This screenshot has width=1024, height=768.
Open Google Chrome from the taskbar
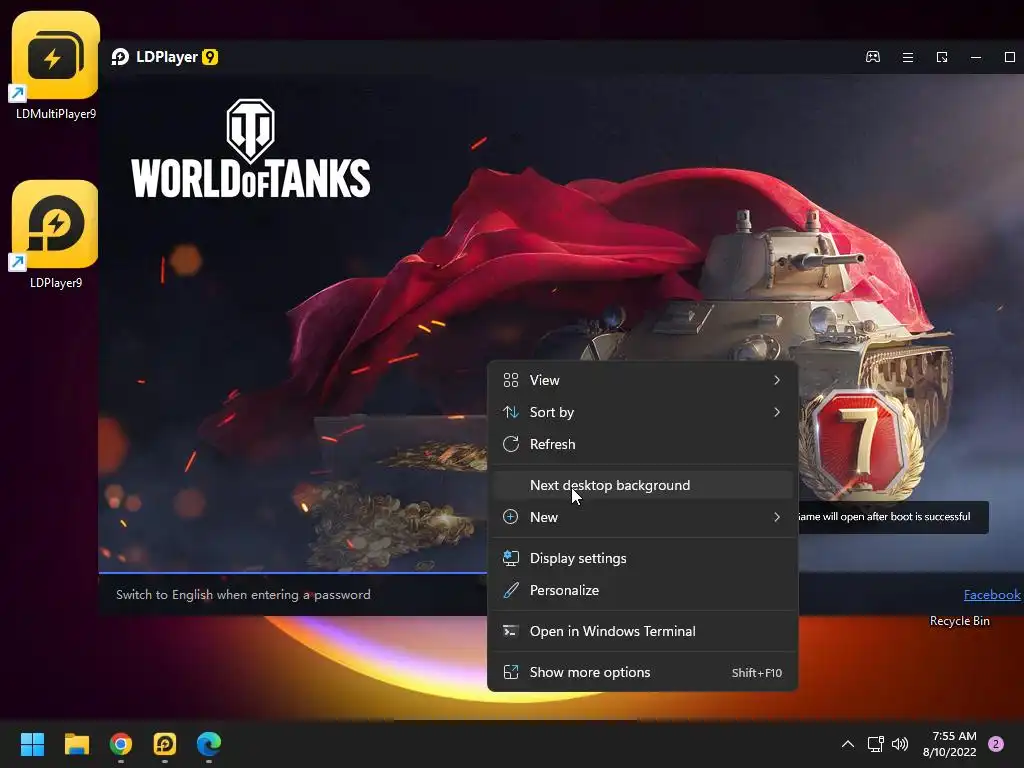pos(121,744)
